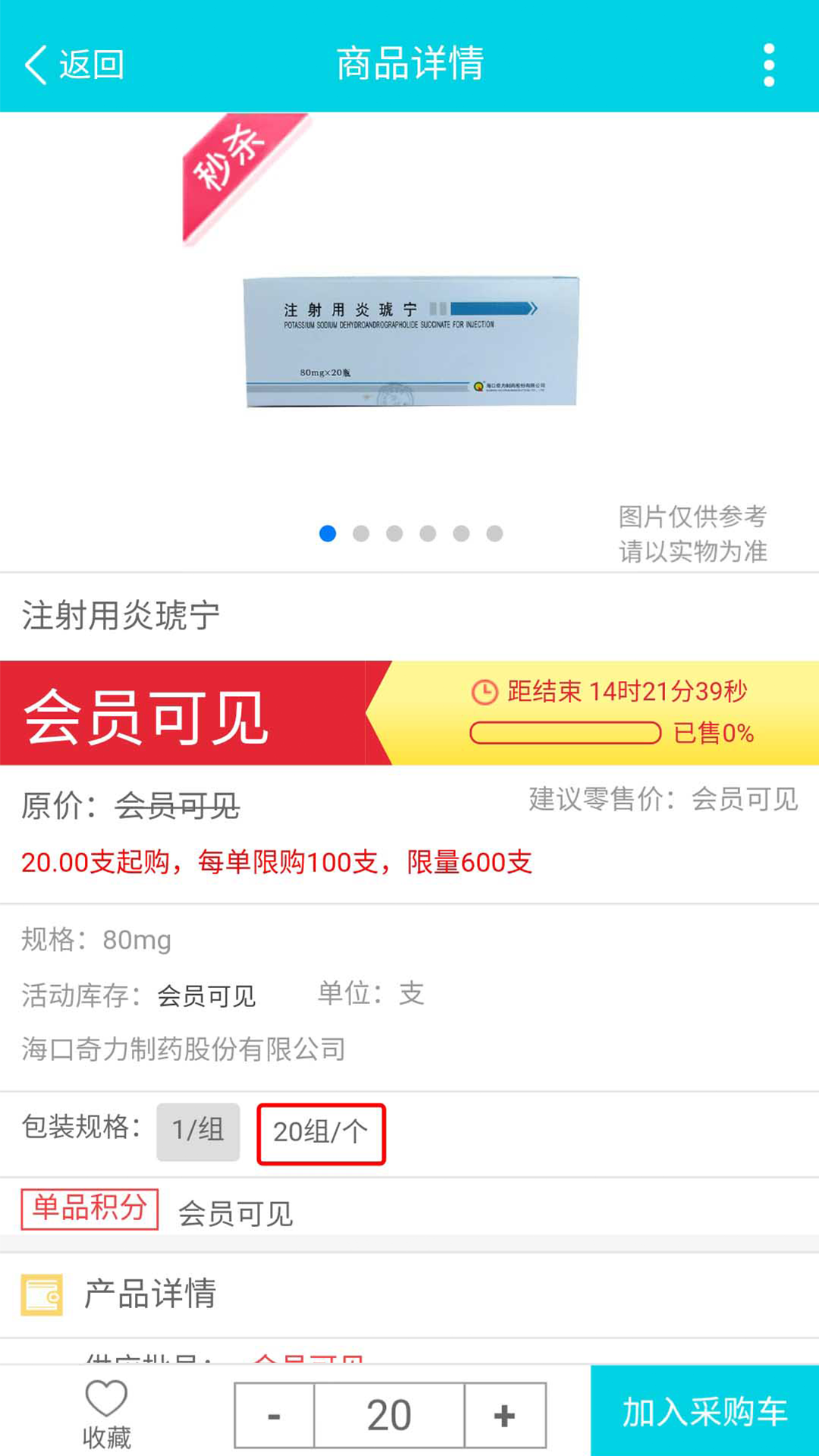The height and width of the screenshot is (1456, 819).
Task: Click 加入采购车 button
Action: click(704, 1410)
